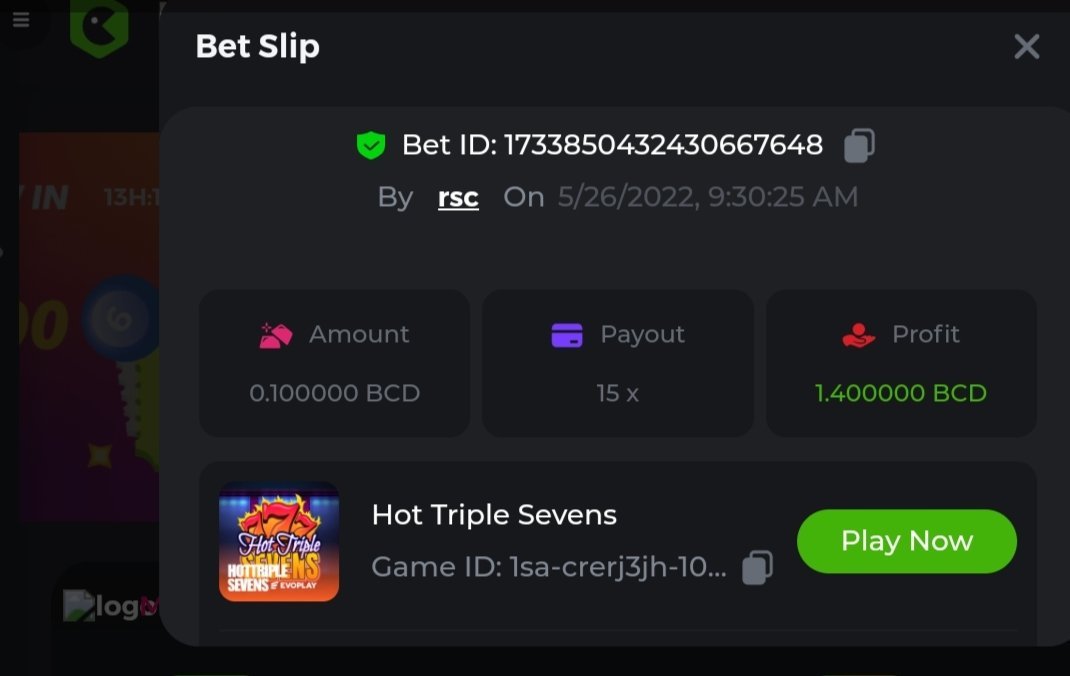Click the 0.100000 BCD amount value
This screenshot has width=1070, height=676.
(x=334, y=393)
